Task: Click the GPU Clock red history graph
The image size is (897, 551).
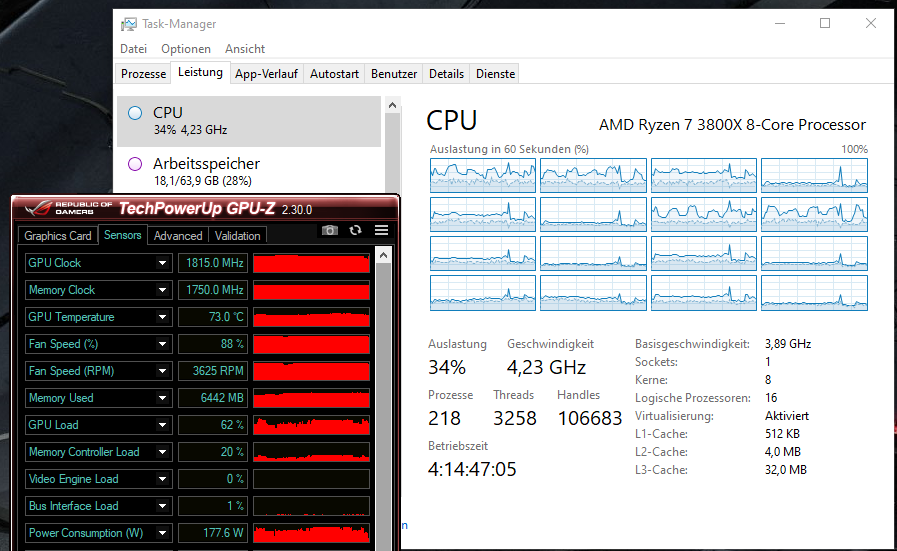Action: [x=311, y=263]
